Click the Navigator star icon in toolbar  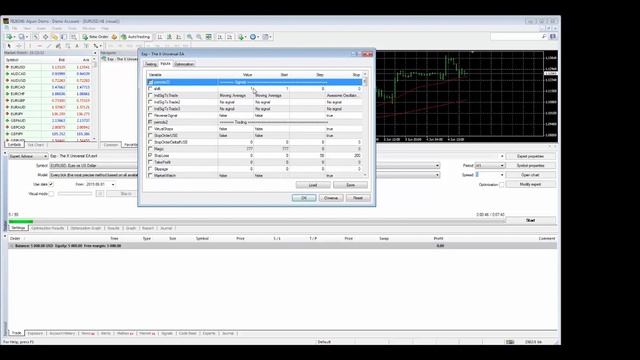(54, 37)
